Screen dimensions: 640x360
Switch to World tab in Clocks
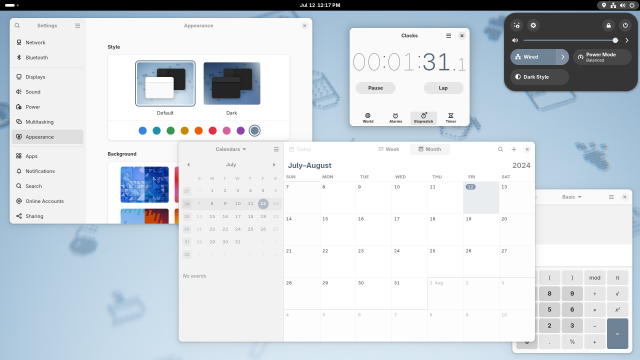(368, 118)
